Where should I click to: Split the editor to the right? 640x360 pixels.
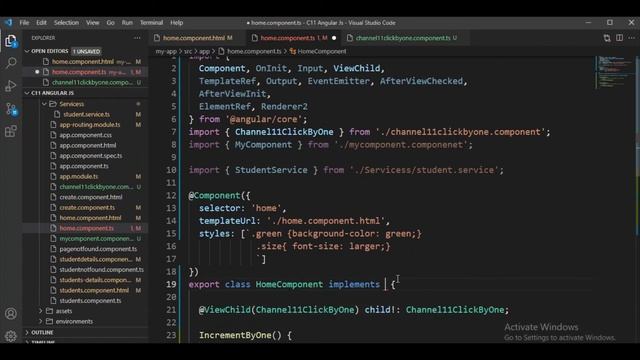[x=619, y=38]
